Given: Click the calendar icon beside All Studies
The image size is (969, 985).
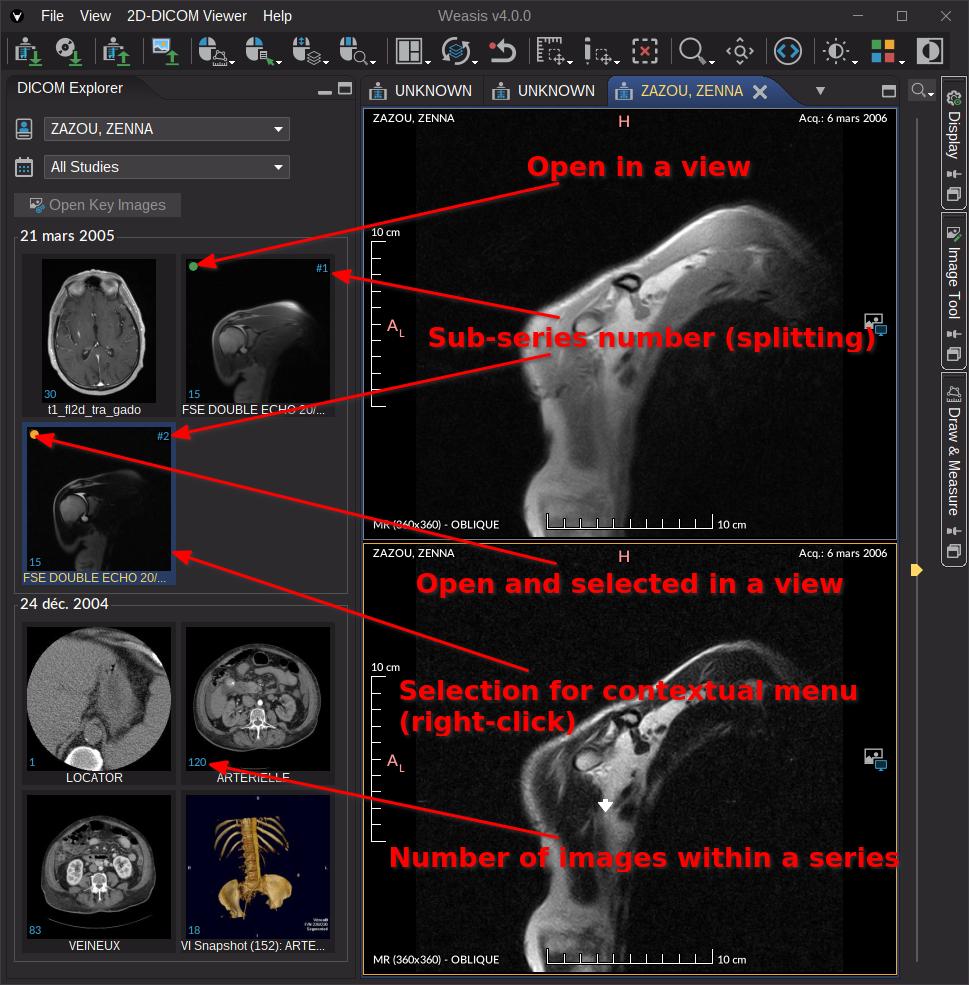Looking at the screenshot, I should pyautogui.click(x=24, y=167).
